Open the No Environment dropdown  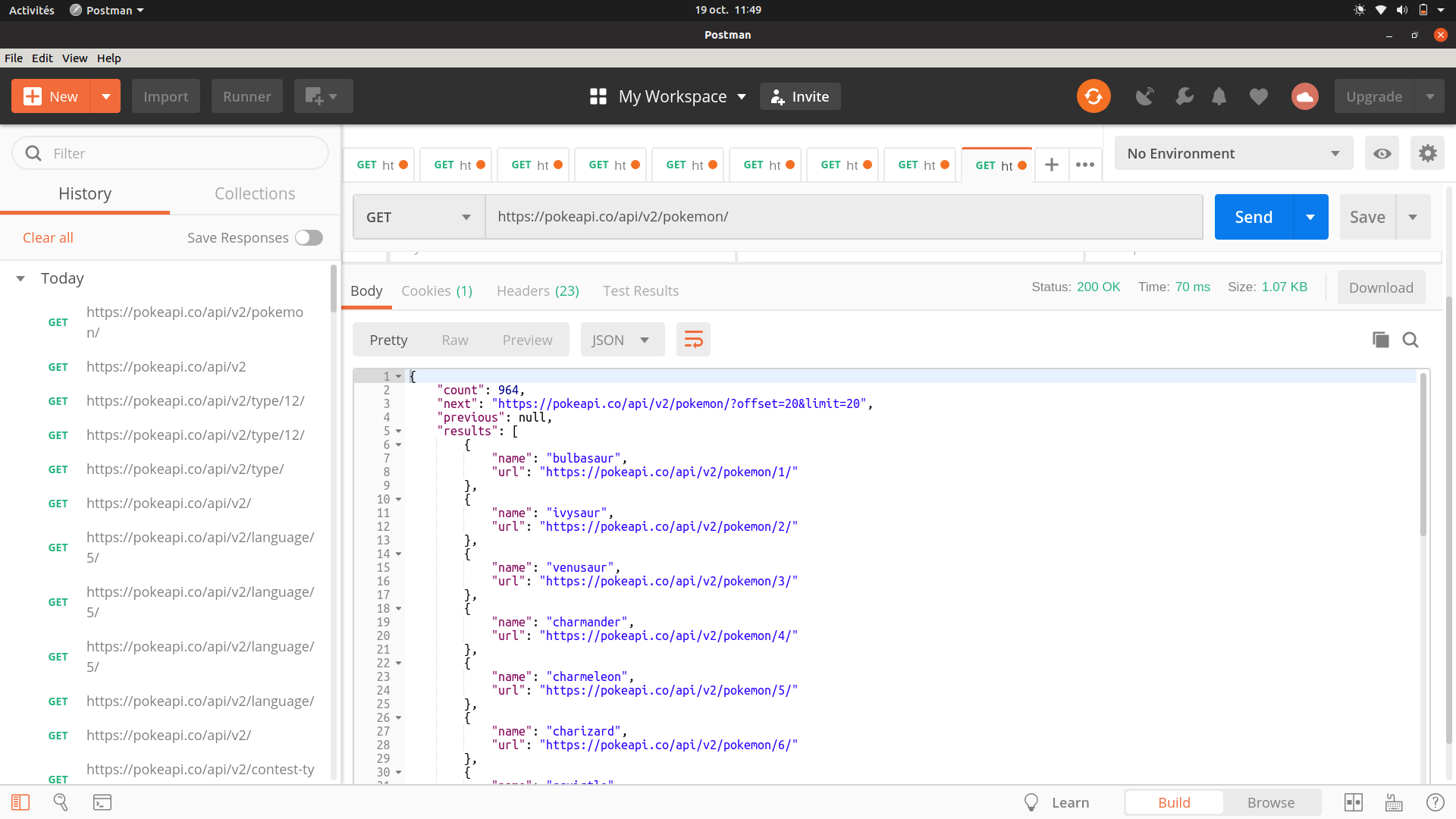pos(1233,153)
